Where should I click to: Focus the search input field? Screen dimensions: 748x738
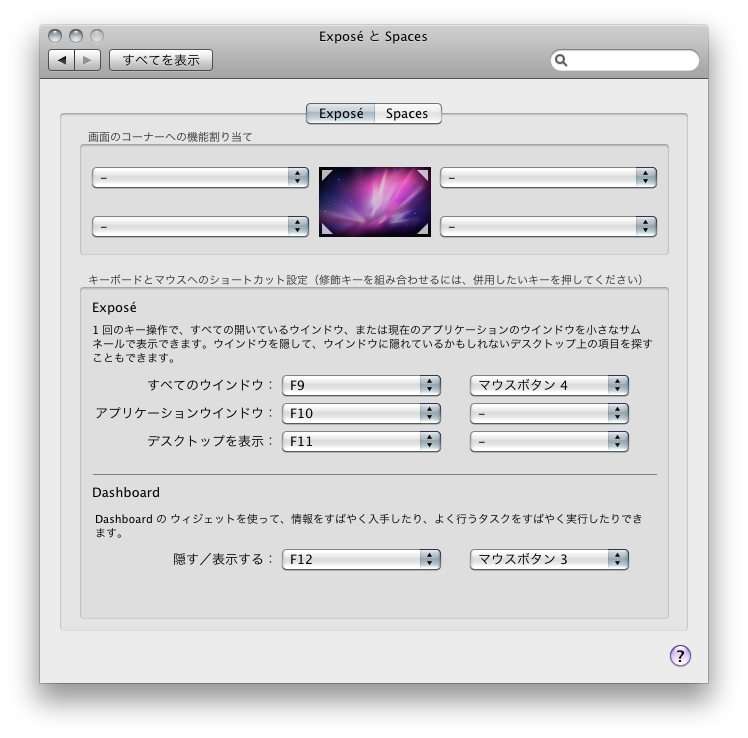coord(625,60)
